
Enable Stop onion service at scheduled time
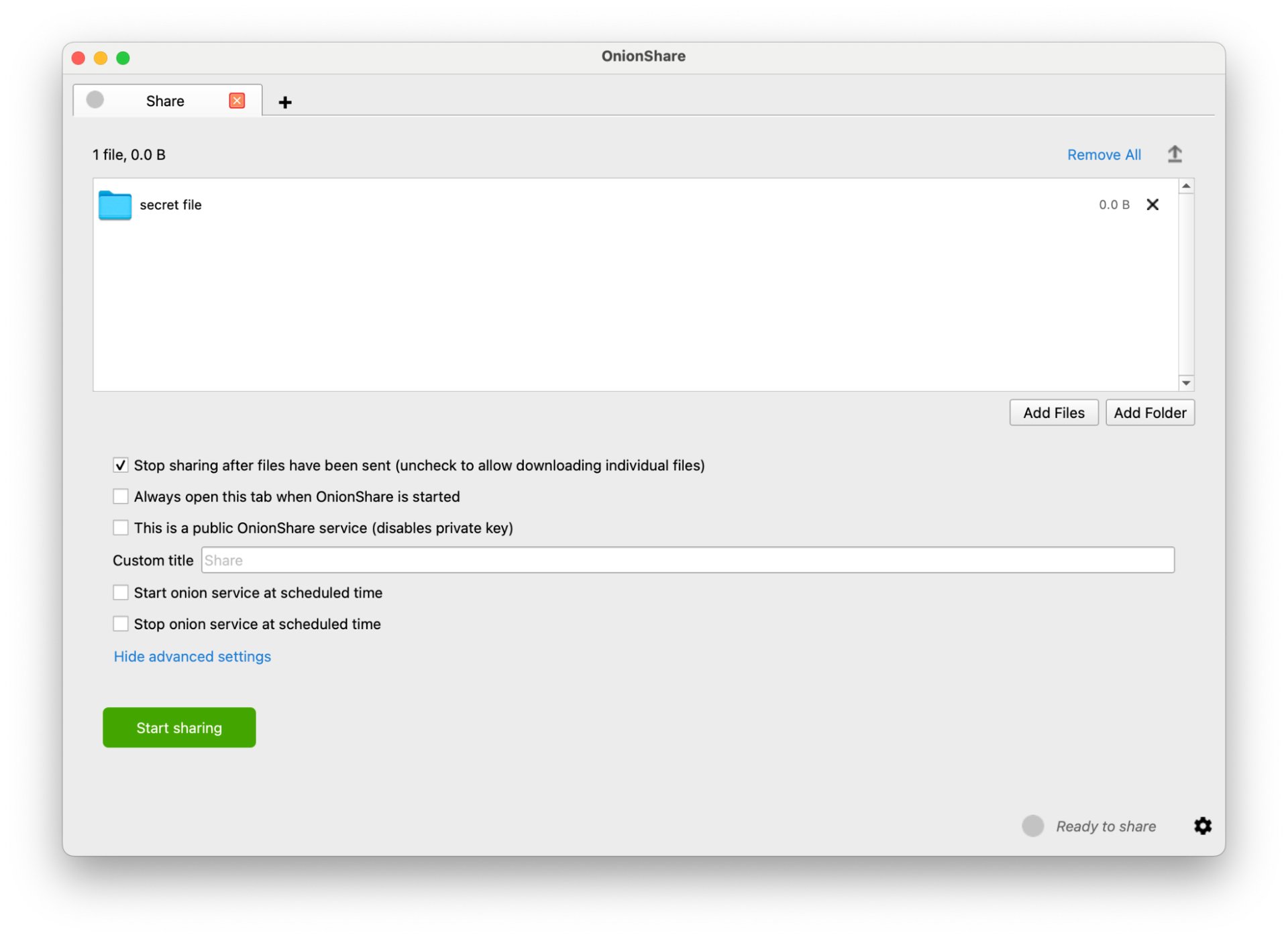coord(121,624)
